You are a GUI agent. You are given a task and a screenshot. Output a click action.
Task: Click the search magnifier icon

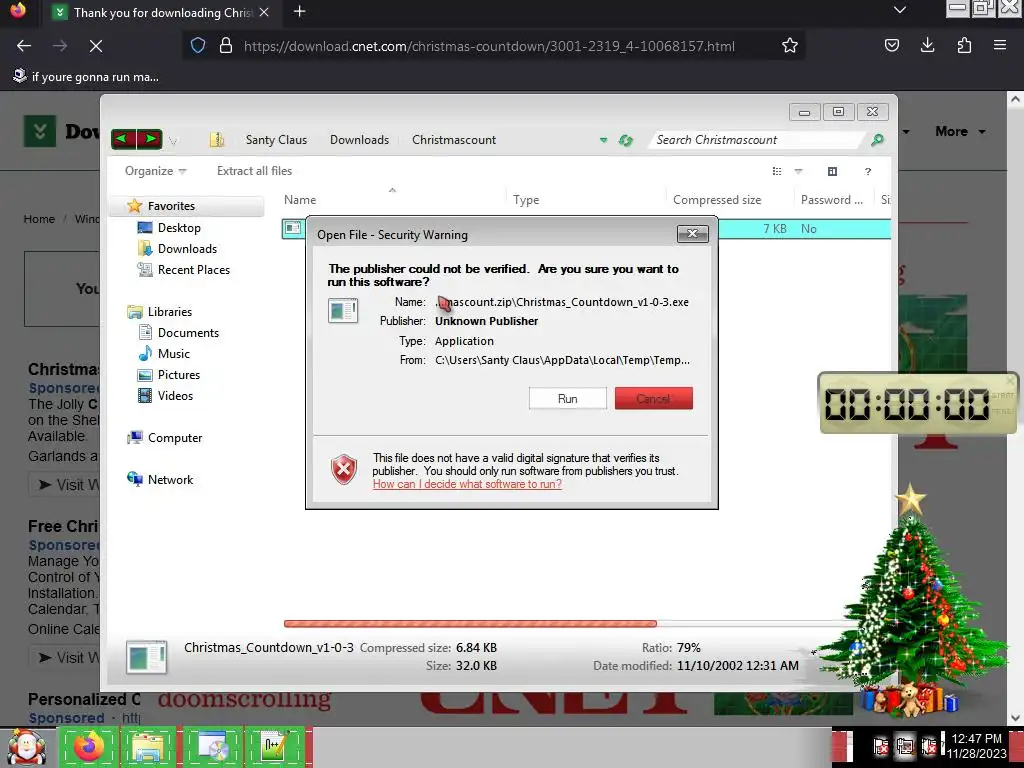877,140
